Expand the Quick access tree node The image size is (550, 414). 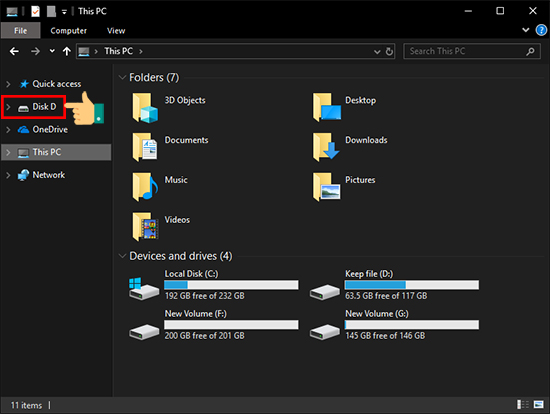[x=8, y=84]
